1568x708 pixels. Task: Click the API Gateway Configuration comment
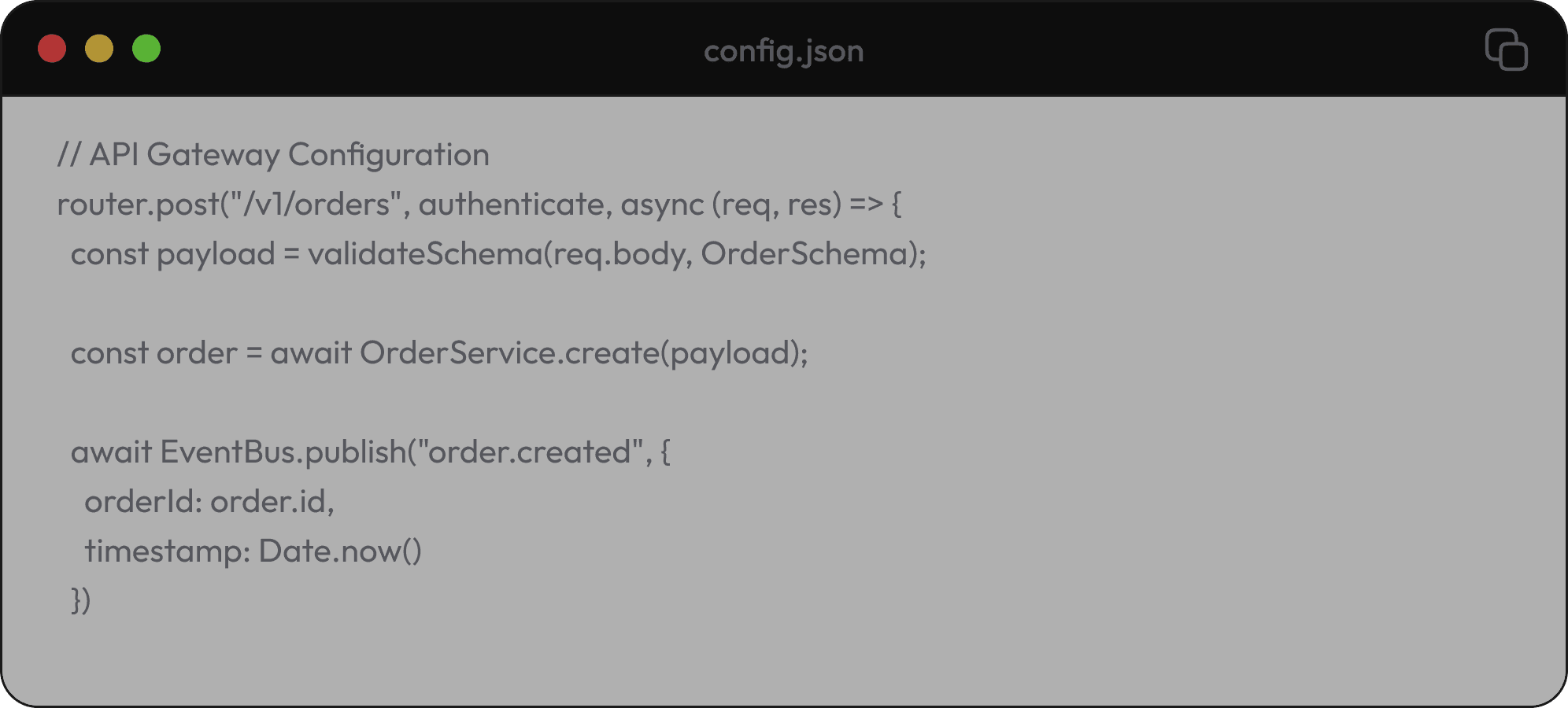[272, 155]
